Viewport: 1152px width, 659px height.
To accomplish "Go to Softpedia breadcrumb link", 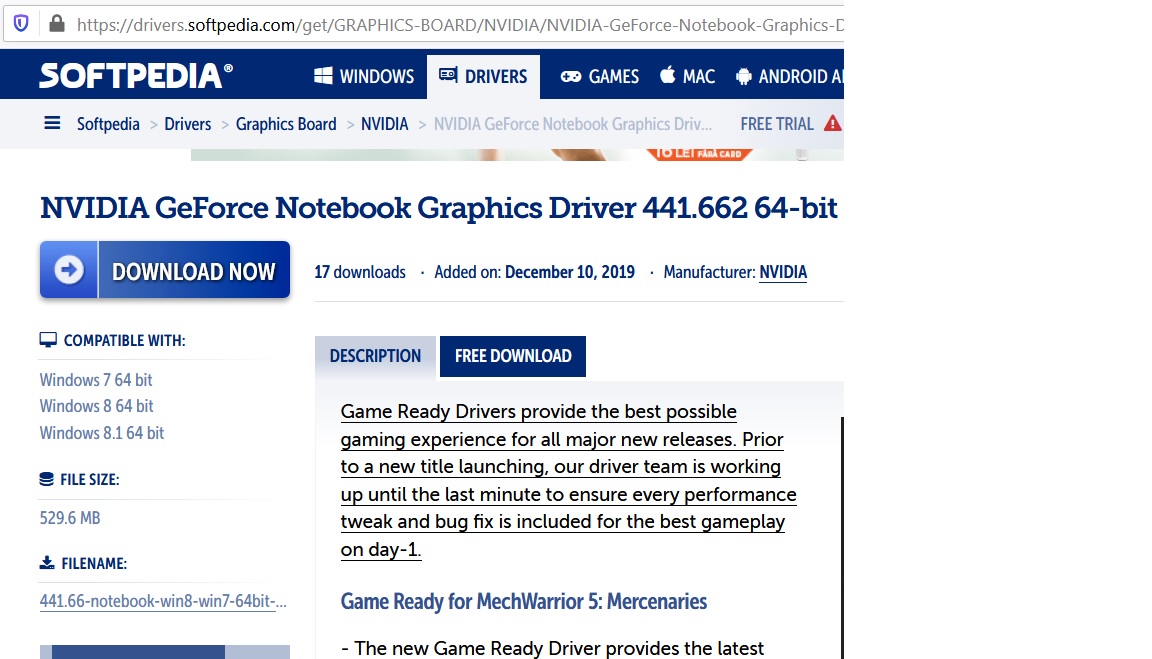I will pyautogui.click(x=108, y=124).
